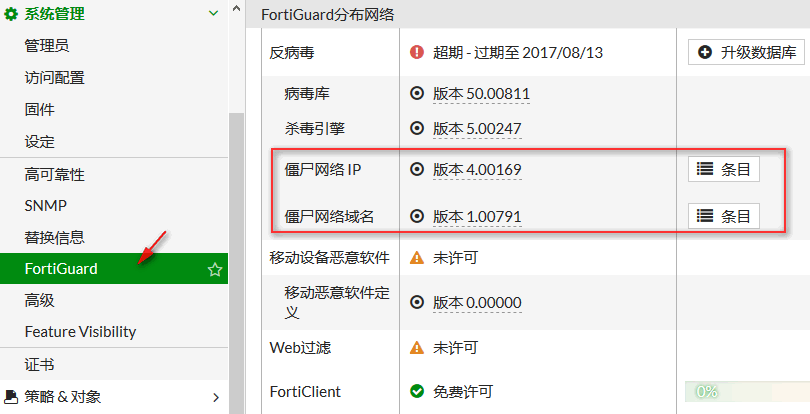Click the 移动设备恶意软件 label
This screenshot has width=810, height=414.
[330, 258]
